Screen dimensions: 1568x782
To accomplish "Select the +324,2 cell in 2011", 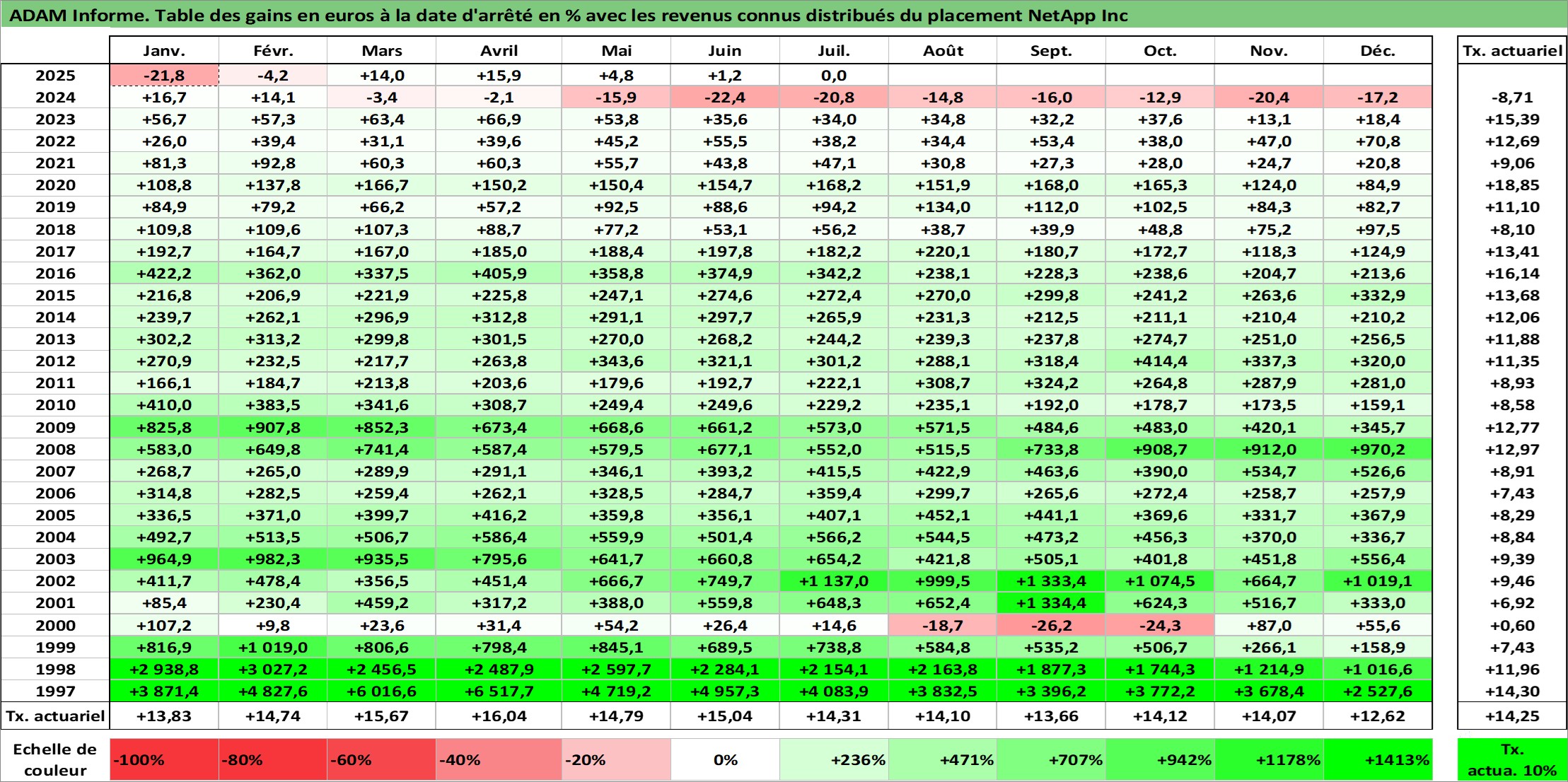I will (x=1051, y=383).
